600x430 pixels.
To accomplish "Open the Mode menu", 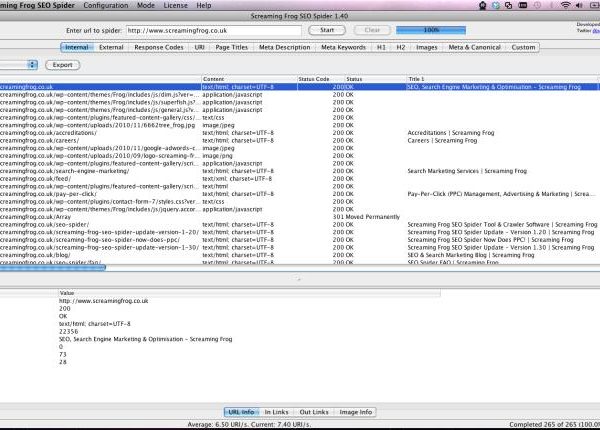I will (146, 5).
